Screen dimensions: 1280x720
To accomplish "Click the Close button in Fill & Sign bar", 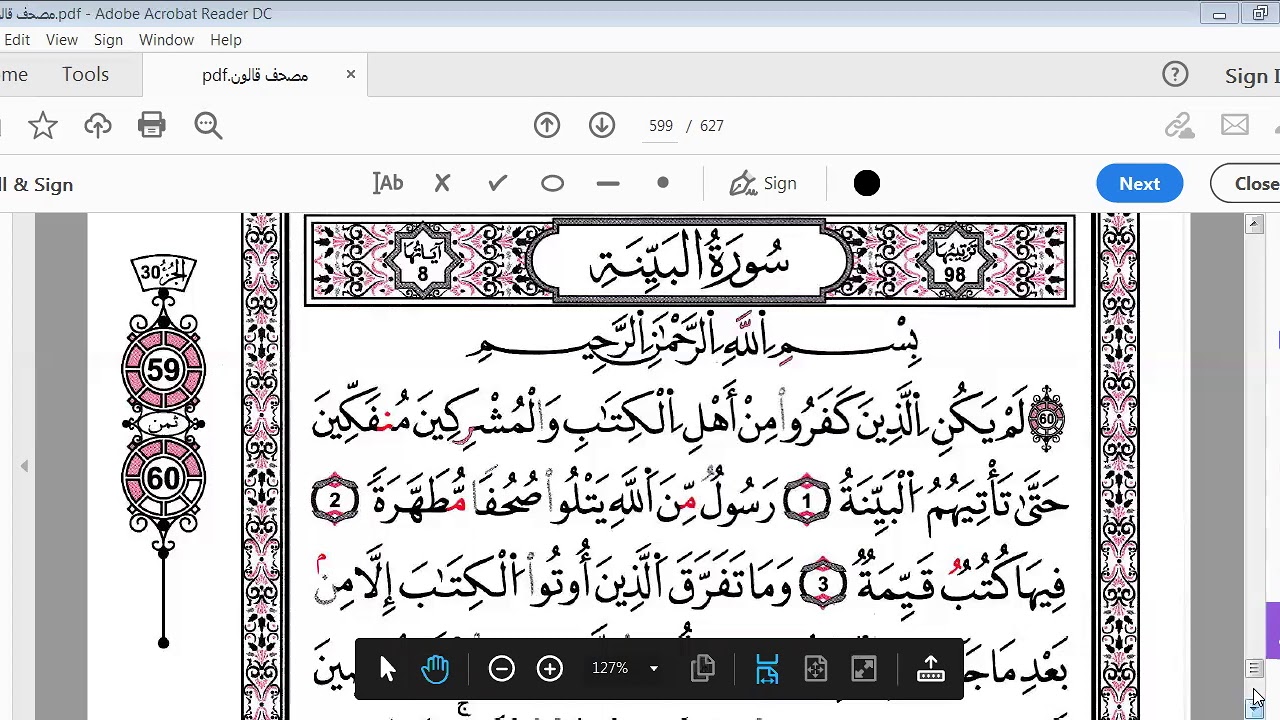I will pyautogui.click(x=1247, y=183).
